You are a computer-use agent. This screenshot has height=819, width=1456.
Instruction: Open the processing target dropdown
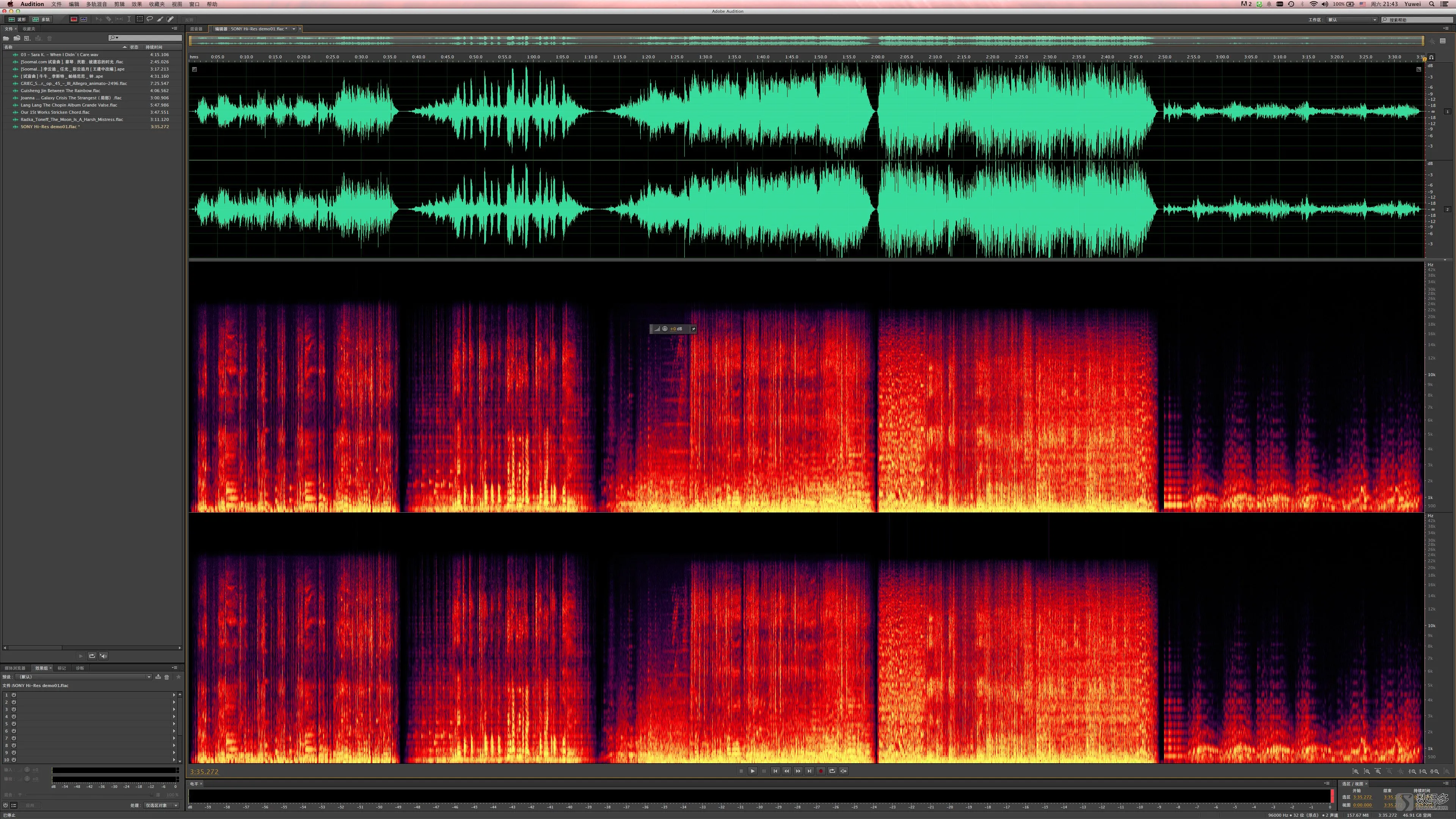162,805
